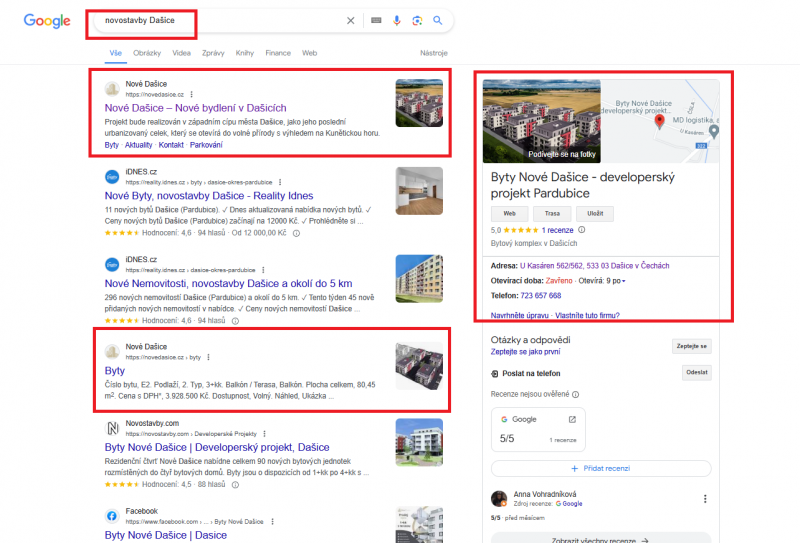This screenshot has width=800, height=543.
Task: Click the Web button in business panel
Action: pyautogui.click(x=509, y=214)
